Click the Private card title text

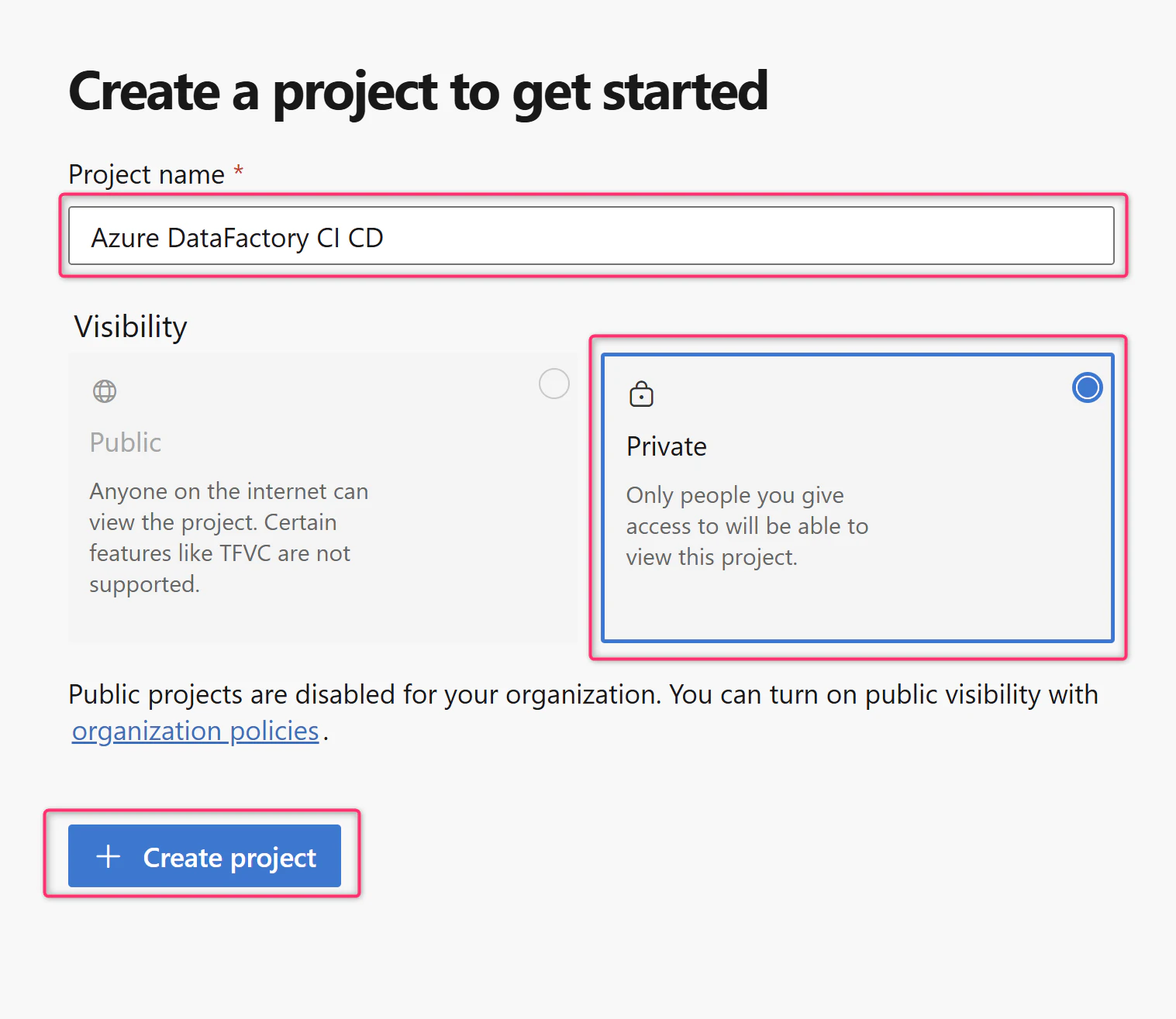667,446
